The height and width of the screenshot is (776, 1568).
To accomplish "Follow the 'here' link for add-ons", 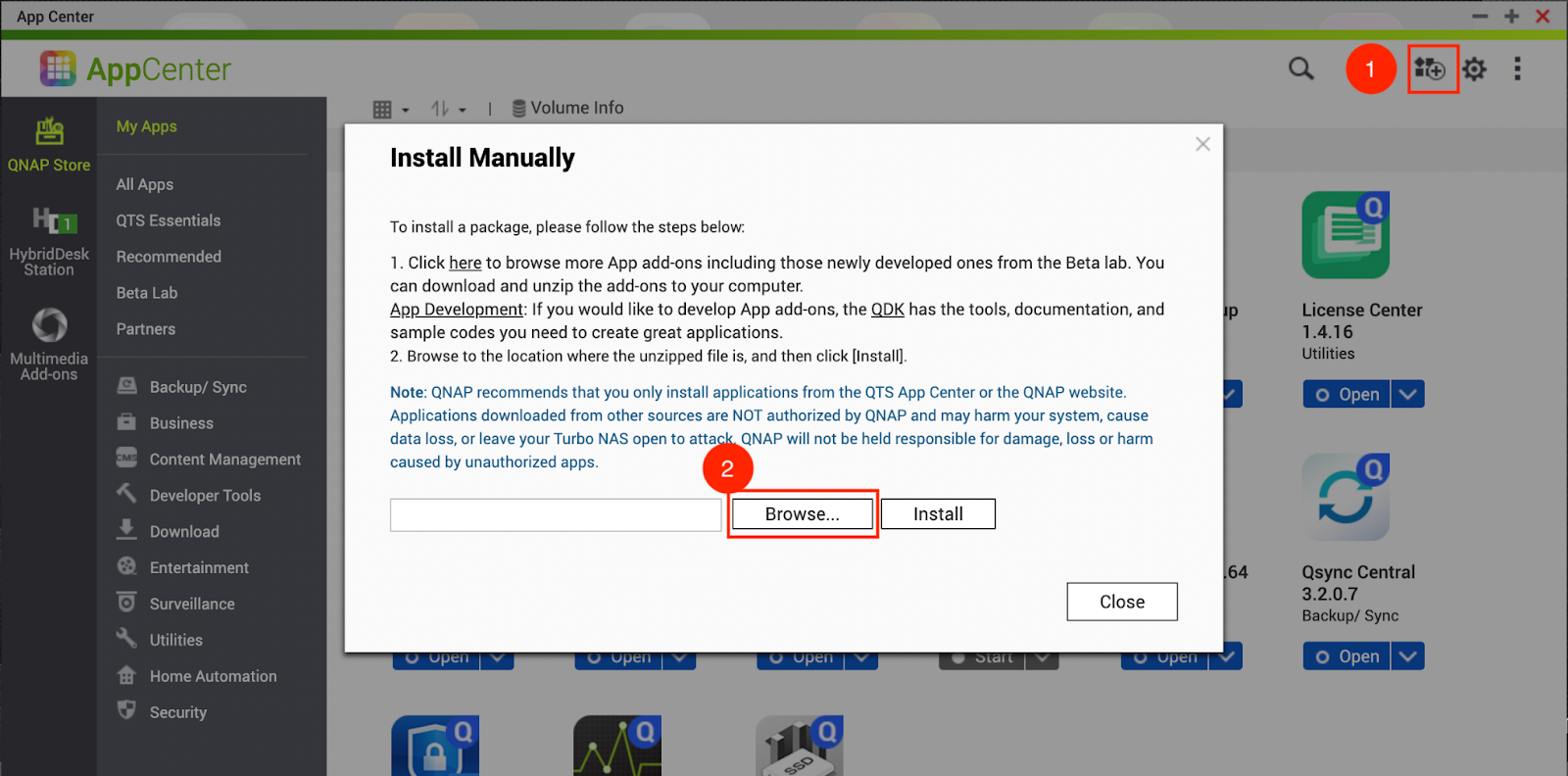I will (465, 263).
